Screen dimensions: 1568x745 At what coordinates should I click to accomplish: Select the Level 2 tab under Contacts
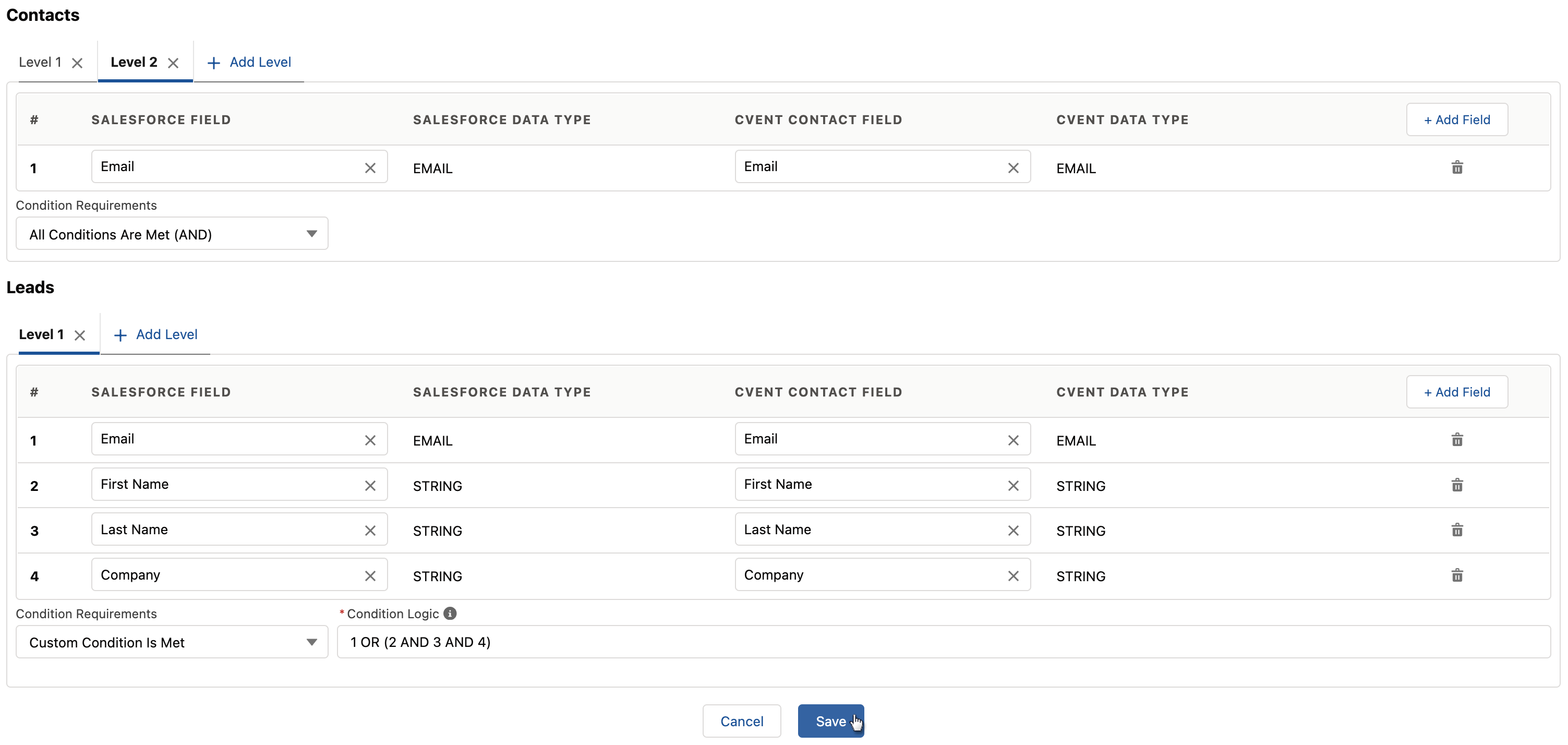134,62
